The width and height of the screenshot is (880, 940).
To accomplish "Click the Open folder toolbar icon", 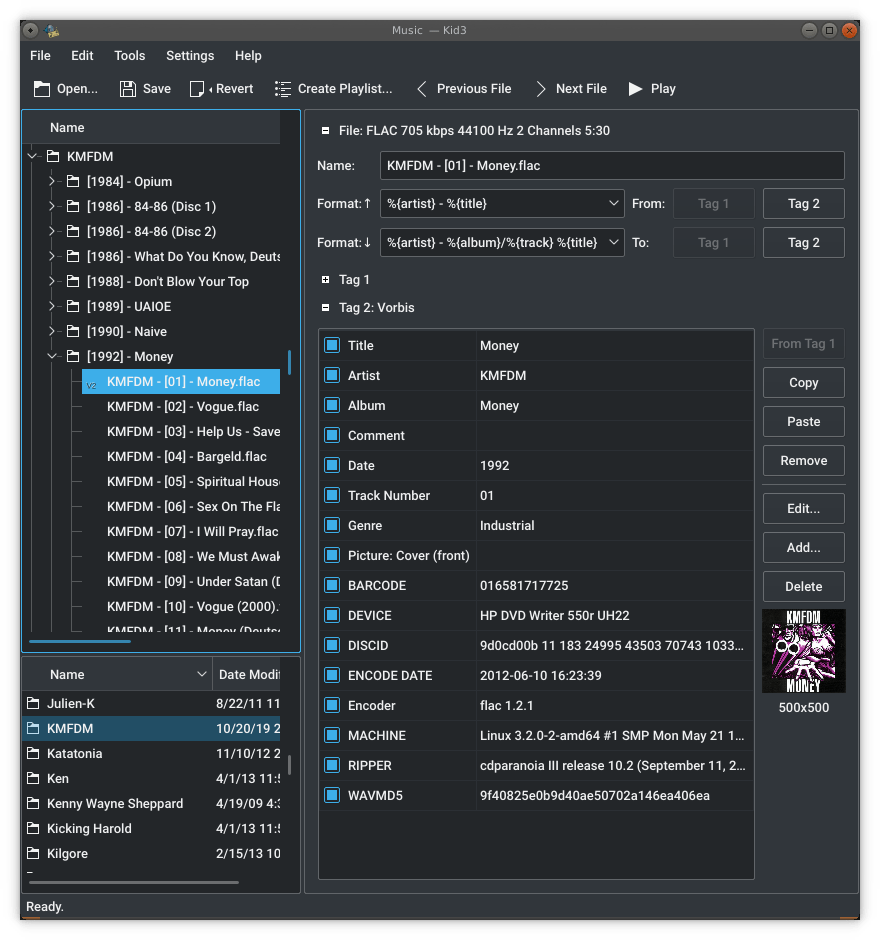I will click(41, 89).
